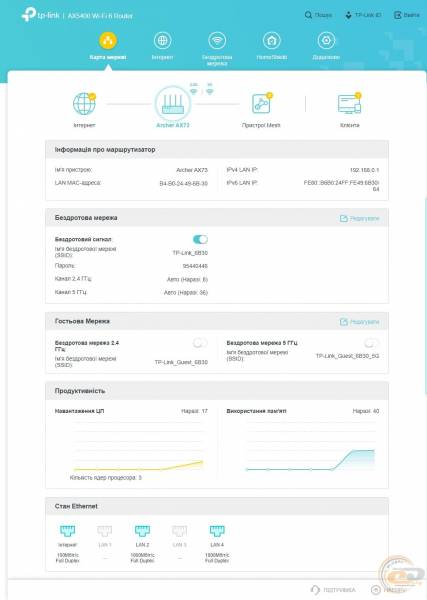Click the Wi-Fi password value 95440446
Viewport: 427px width, 600px height.
click(195, 266)
